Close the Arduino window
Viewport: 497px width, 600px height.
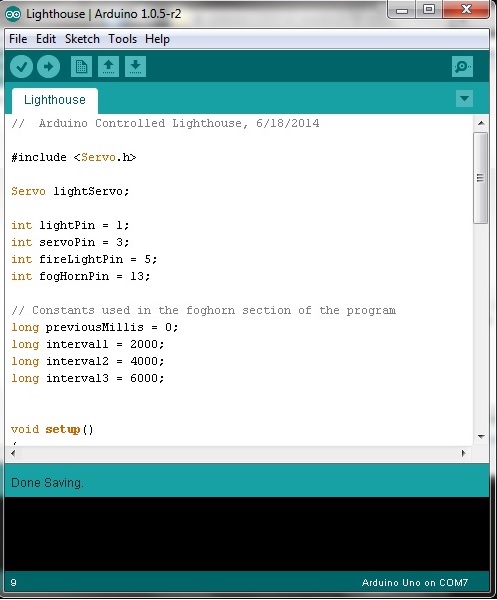click(466, 10)
